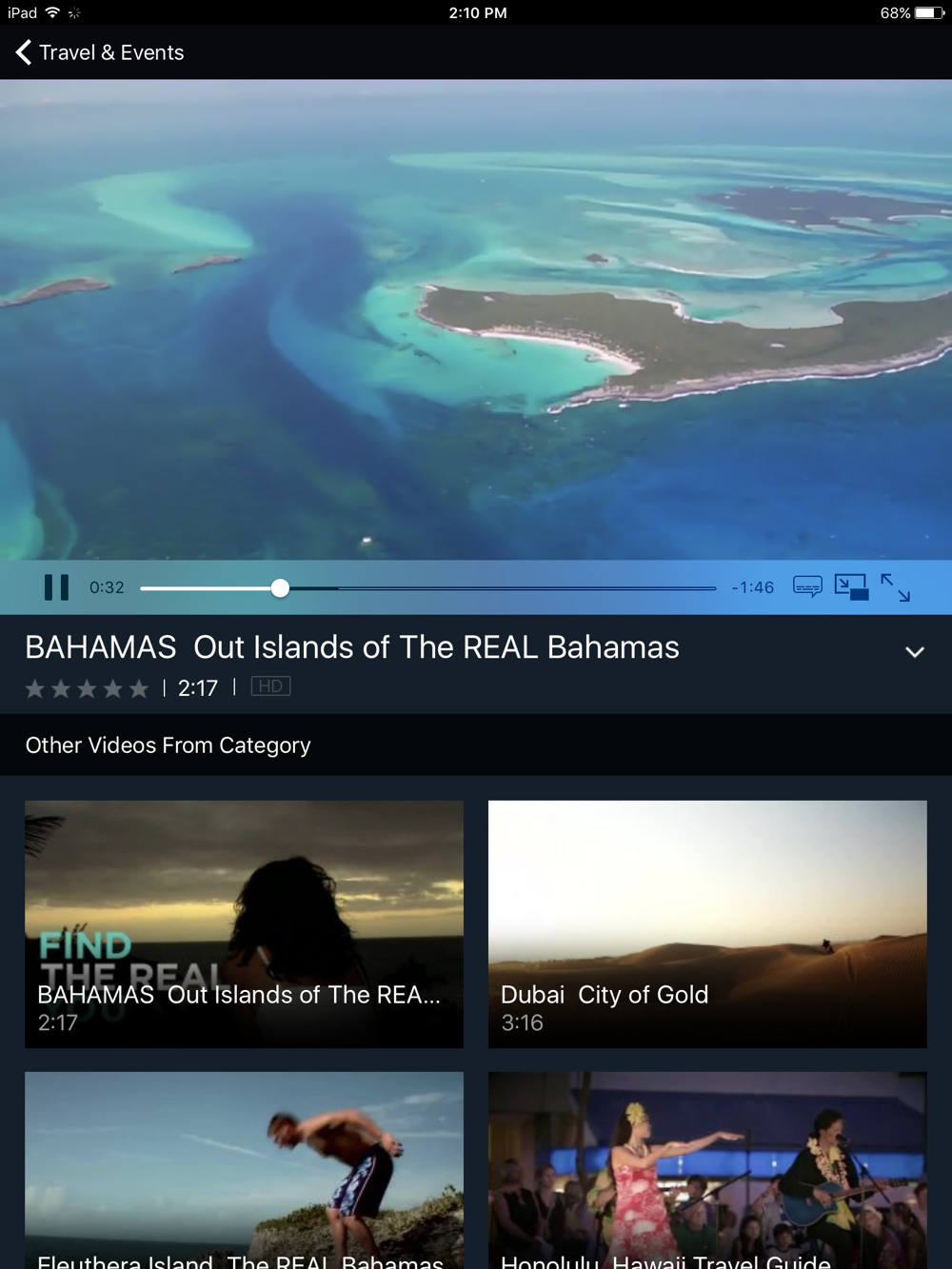952x1269 pixels.
Task: Click the video progress slider knob
Action: (280, 588)
